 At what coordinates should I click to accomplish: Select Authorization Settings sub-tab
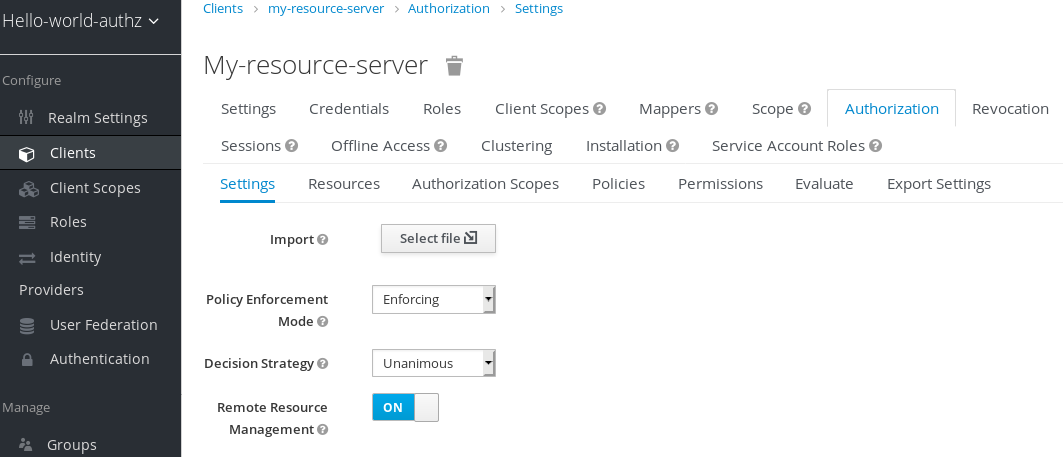247,184
